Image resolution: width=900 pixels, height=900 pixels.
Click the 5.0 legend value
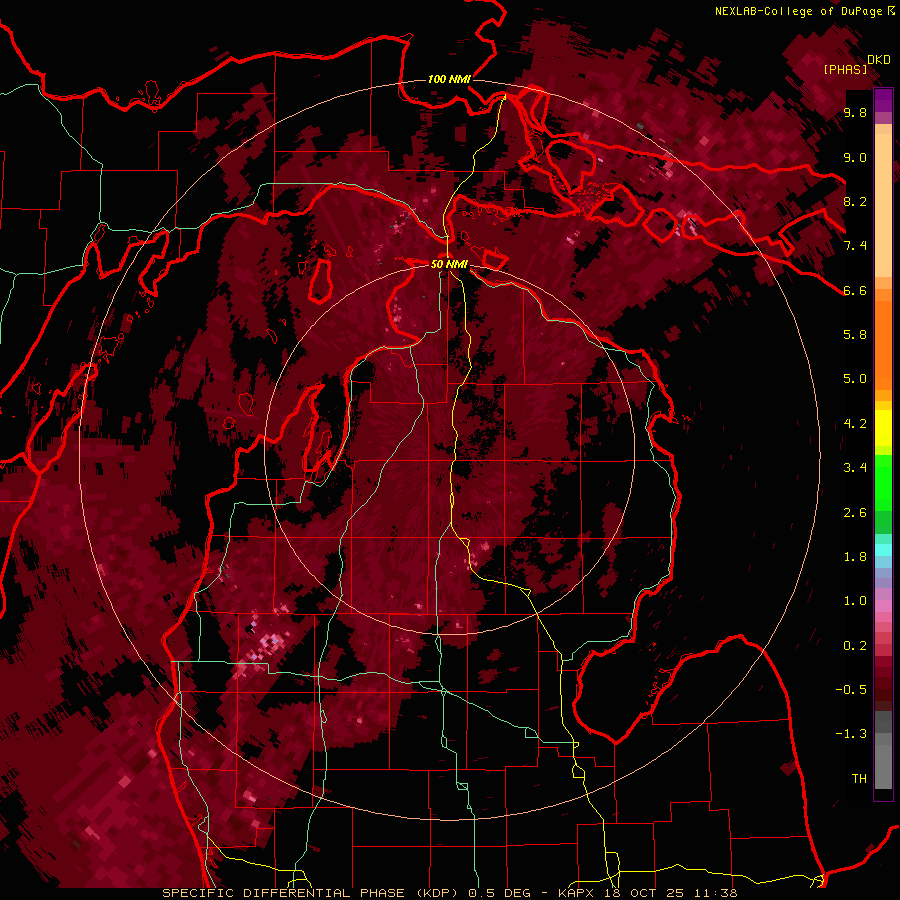(x=855, y=379)
